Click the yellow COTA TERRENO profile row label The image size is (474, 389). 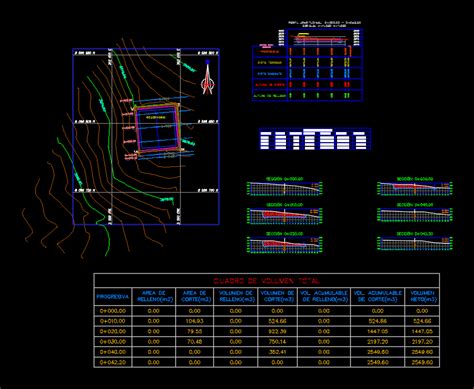point(270,63)
